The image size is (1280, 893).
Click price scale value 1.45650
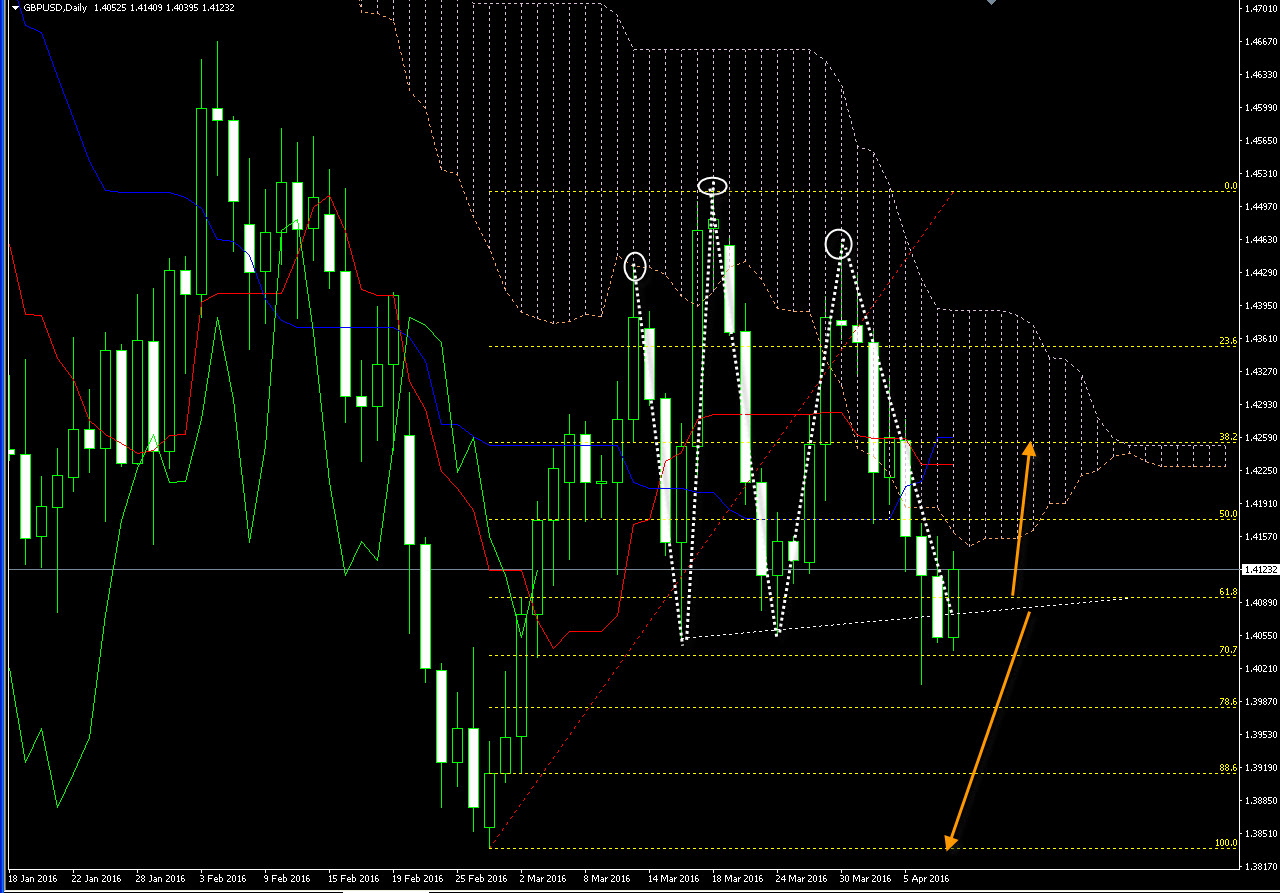1259,141
